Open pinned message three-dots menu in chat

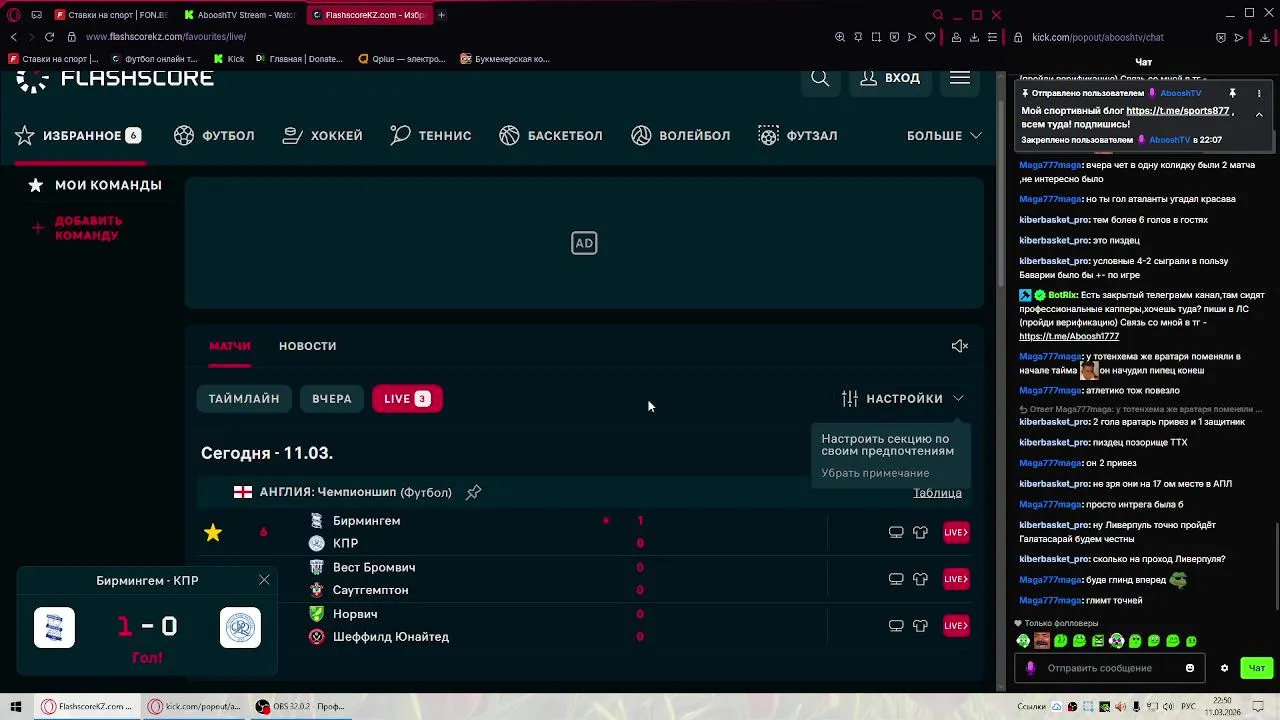click(1259, 93)
